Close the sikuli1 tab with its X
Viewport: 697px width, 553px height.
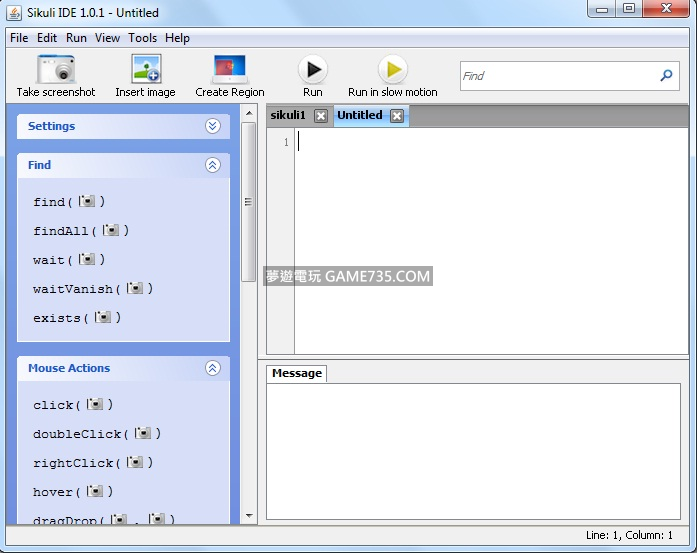(x=320, y=116)
